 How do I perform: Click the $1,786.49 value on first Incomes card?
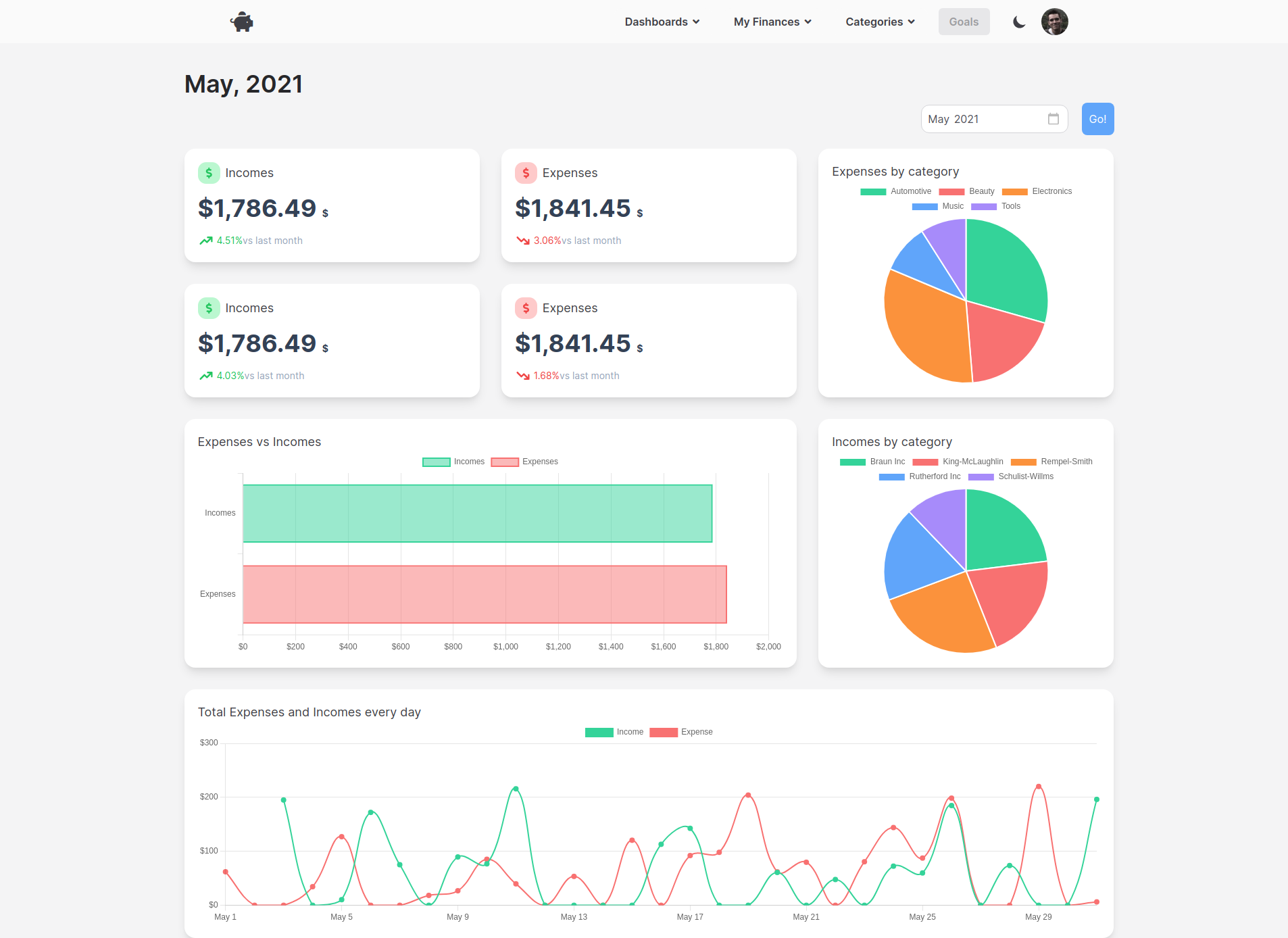point(257,208)
